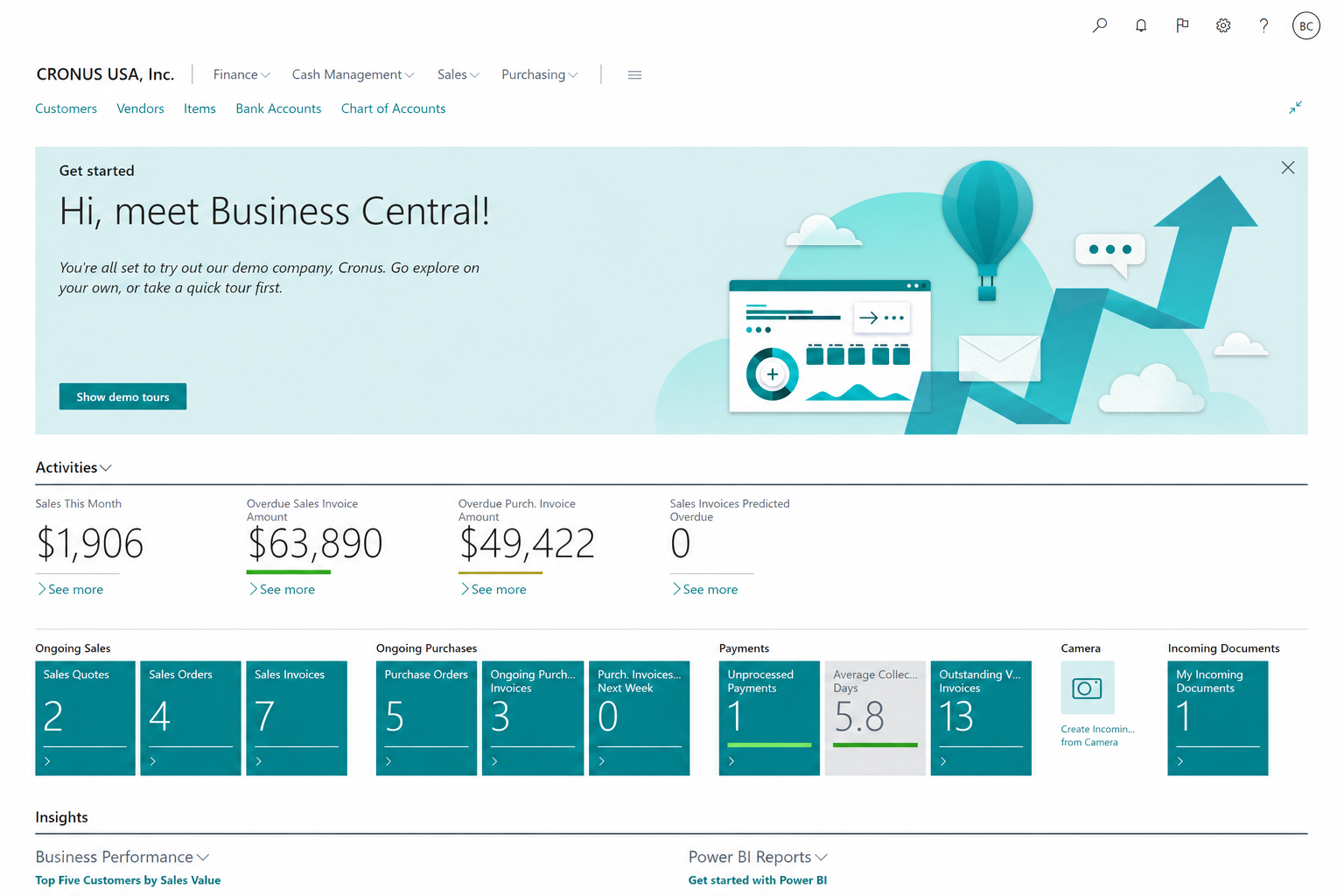Image resolution: width=1344 pixels, height=896 pixels.
Task: Open the hamburger more-menu icon
Action: [634, 75]
